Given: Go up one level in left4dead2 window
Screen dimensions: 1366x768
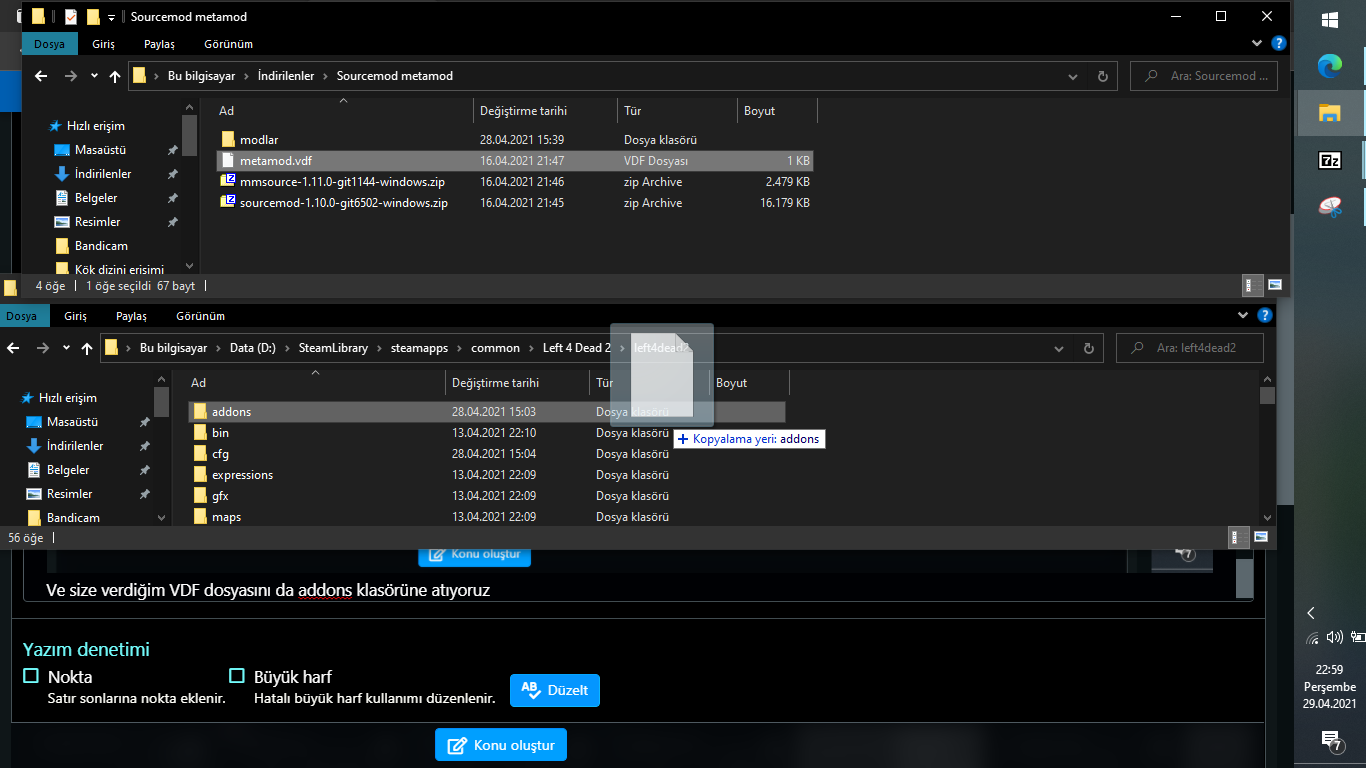Looking at the screenshot, I should (x=87, y=348).
